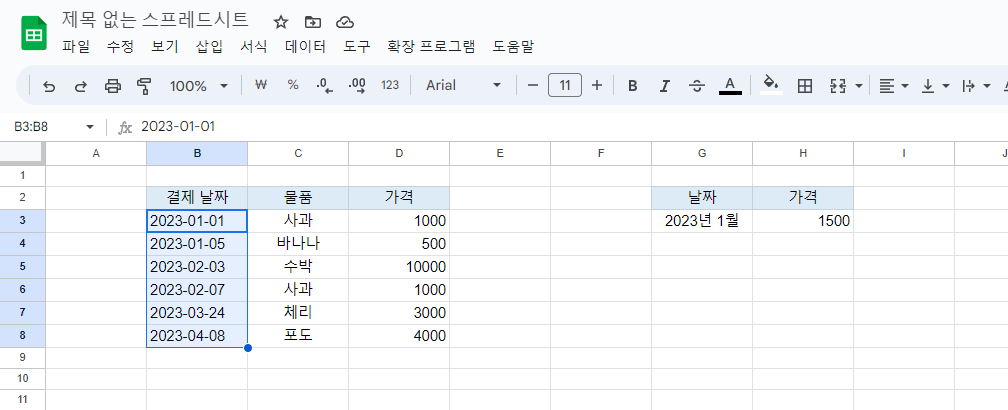This screenshot has height=410, width=1008.
Task: Decrease decimal places
Action: point(325,85)
